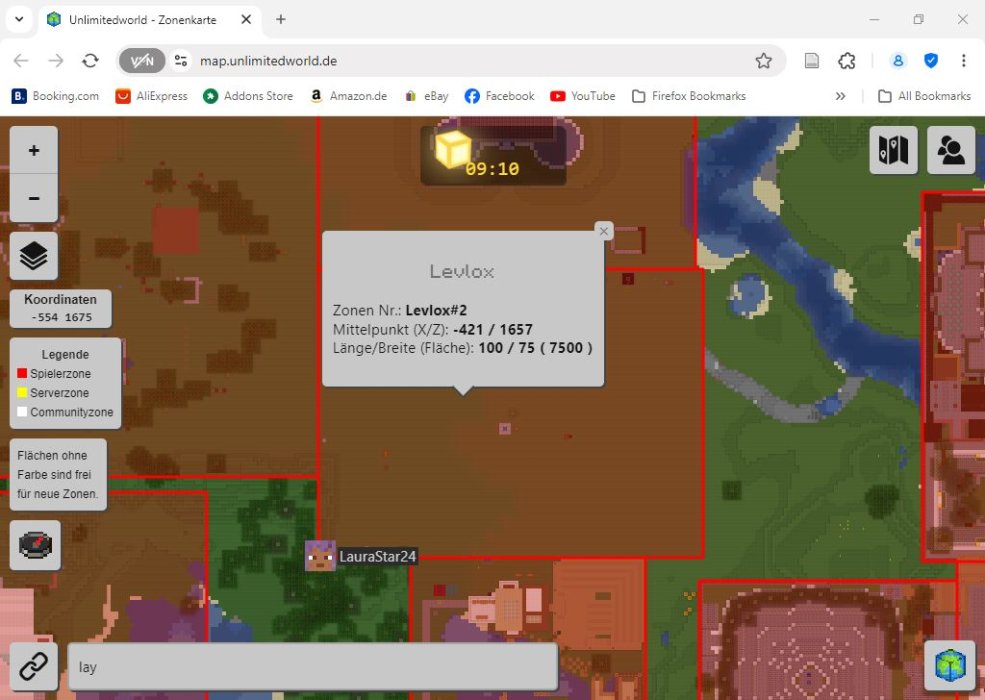Go back to the previous page

tap(21, 61)
